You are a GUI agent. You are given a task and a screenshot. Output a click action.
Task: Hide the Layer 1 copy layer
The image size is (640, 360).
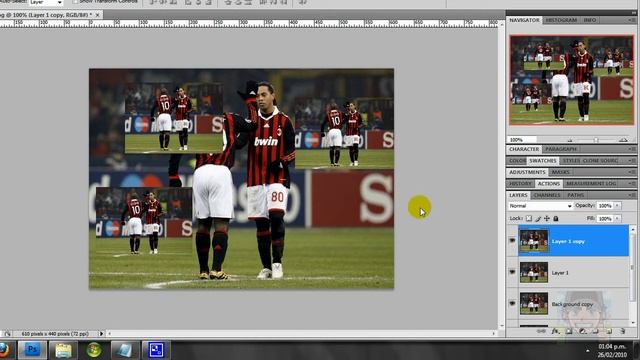[x=512, y=241]
